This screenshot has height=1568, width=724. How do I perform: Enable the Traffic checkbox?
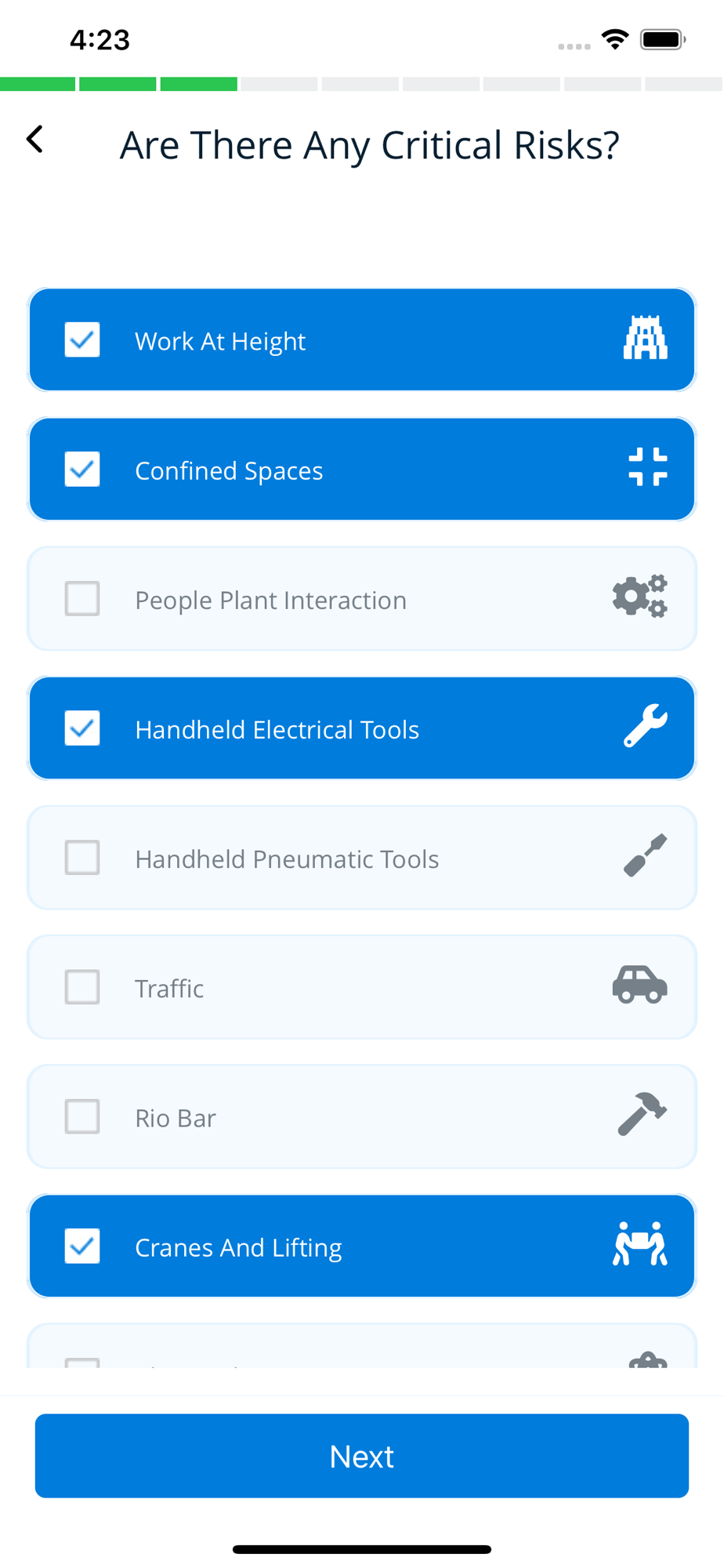pyautogui.click(x=82, y=987)
